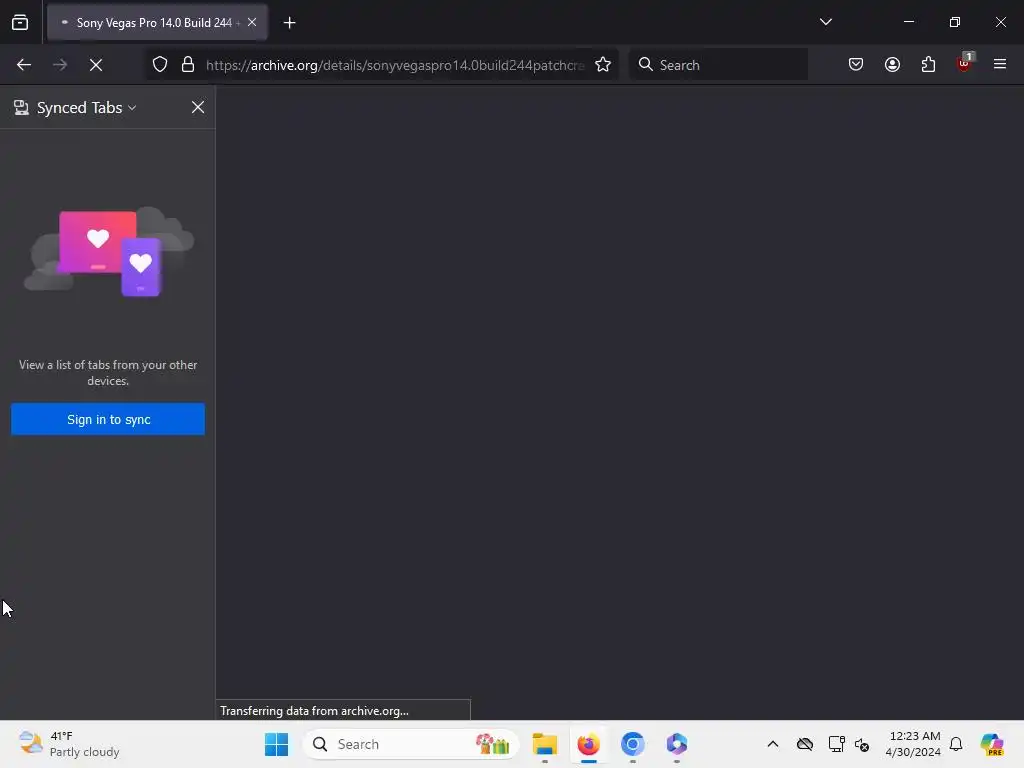Click the Windows taskbar Search box
This screenshot has height=768, width=1024.
click(x=411, y=744)
